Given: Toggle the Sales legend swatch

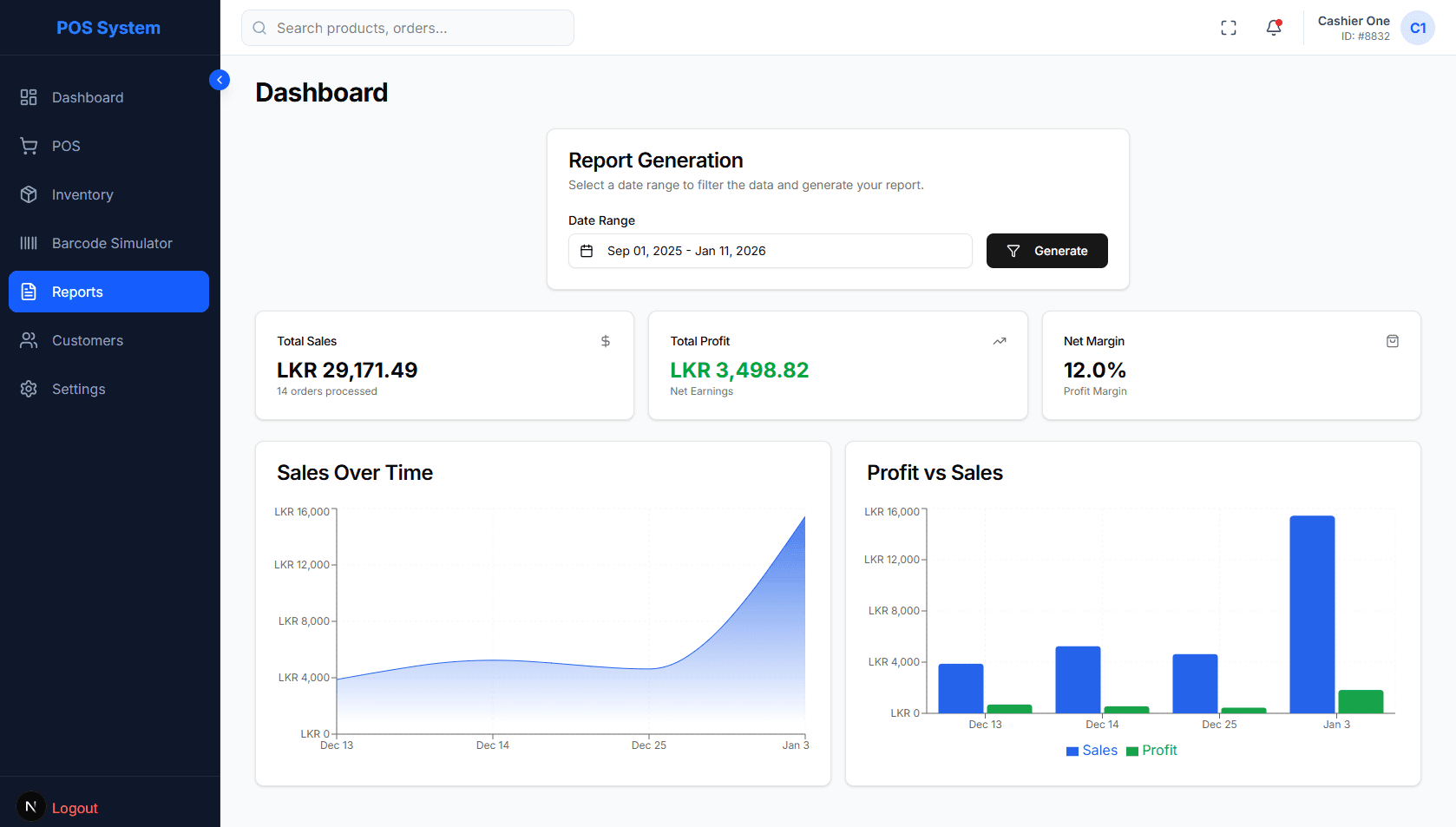Looking at the screenshot, I should (1072, 751).
